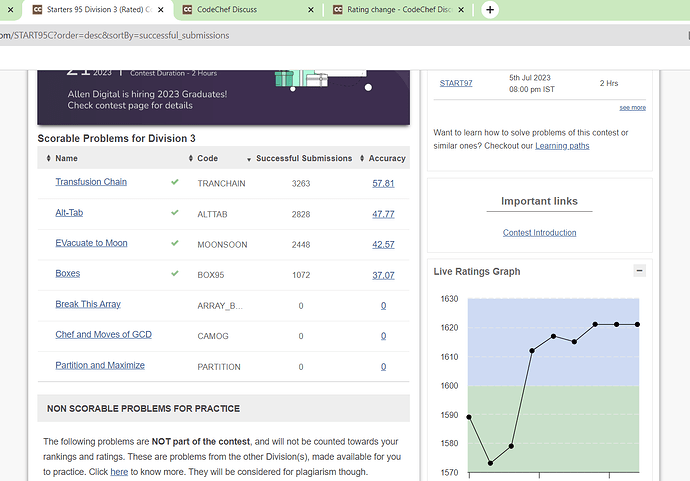Viewport: 690px width, 481px height.
Task: Open the Transfusion Chain problem link
Action: [91, 182]
